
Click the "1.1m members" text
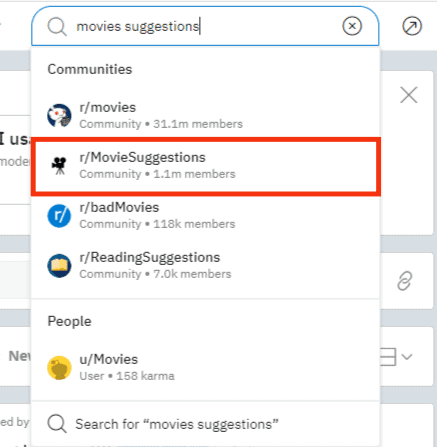click(x=194, y=174)
